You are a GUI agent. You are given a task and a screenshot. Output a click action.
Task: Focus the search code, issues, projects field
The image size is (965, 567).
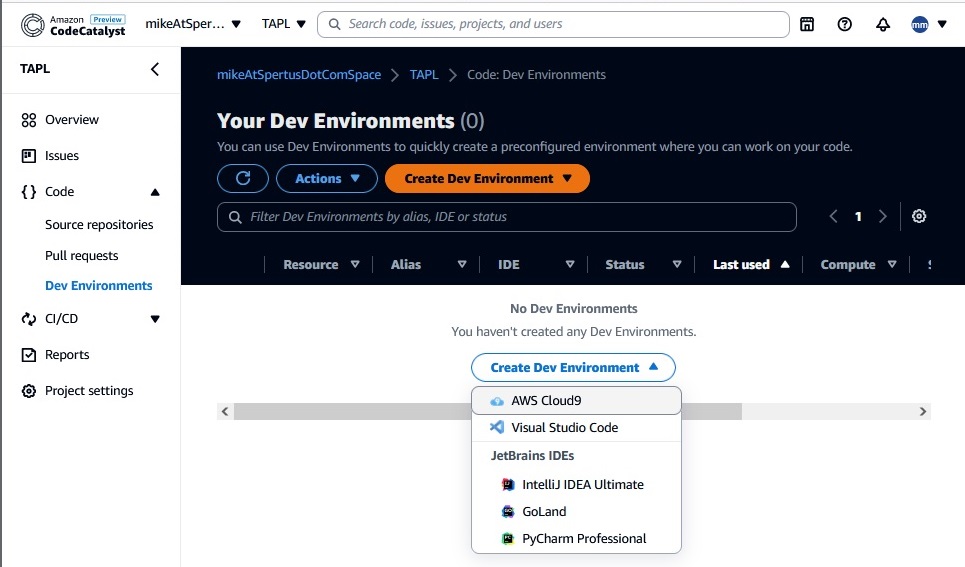(x=553, y=24)
